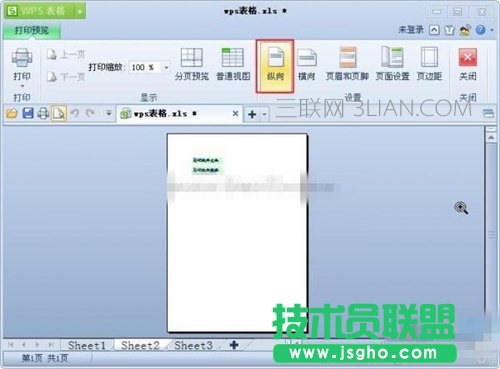The image size is (500, 369).
Task: Add a new sheet with plus icon
Action: click(234, 345)
